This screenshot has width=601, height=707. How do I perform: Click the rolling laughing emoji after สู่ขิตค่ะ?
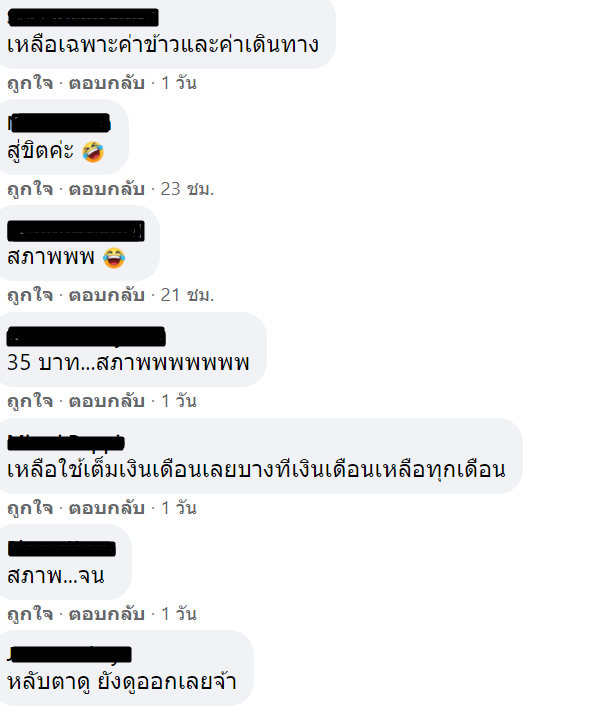point(93,152)
